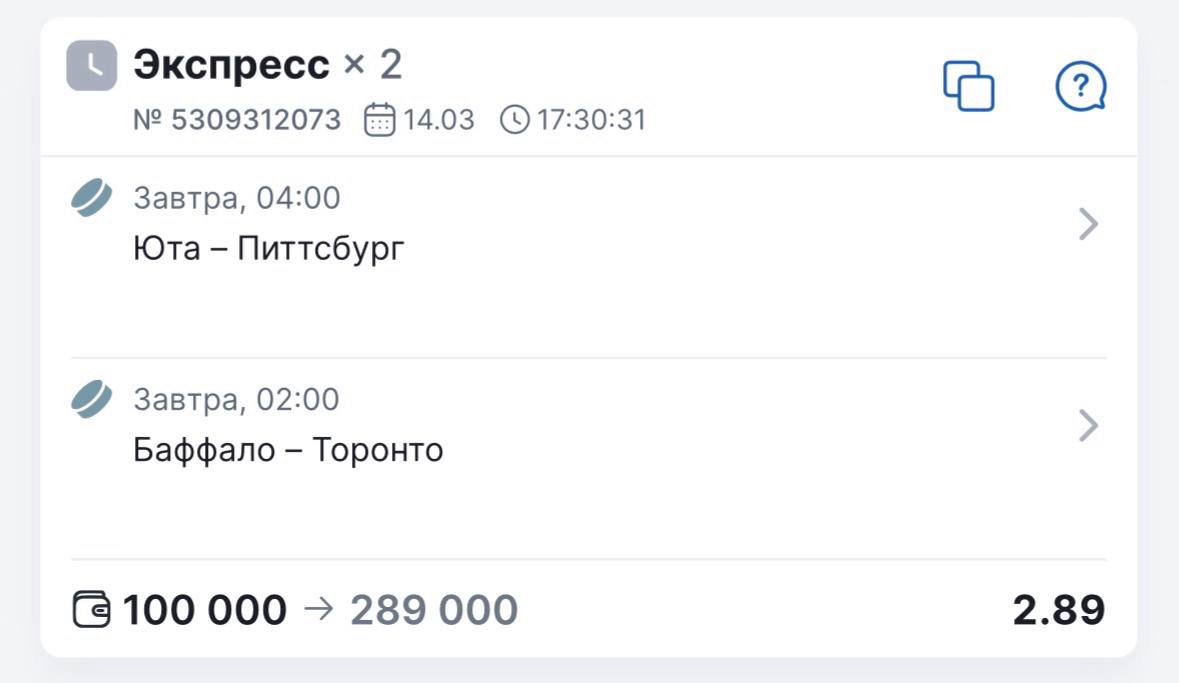Click the stake amount 100 000

click(x=204, y=610)
